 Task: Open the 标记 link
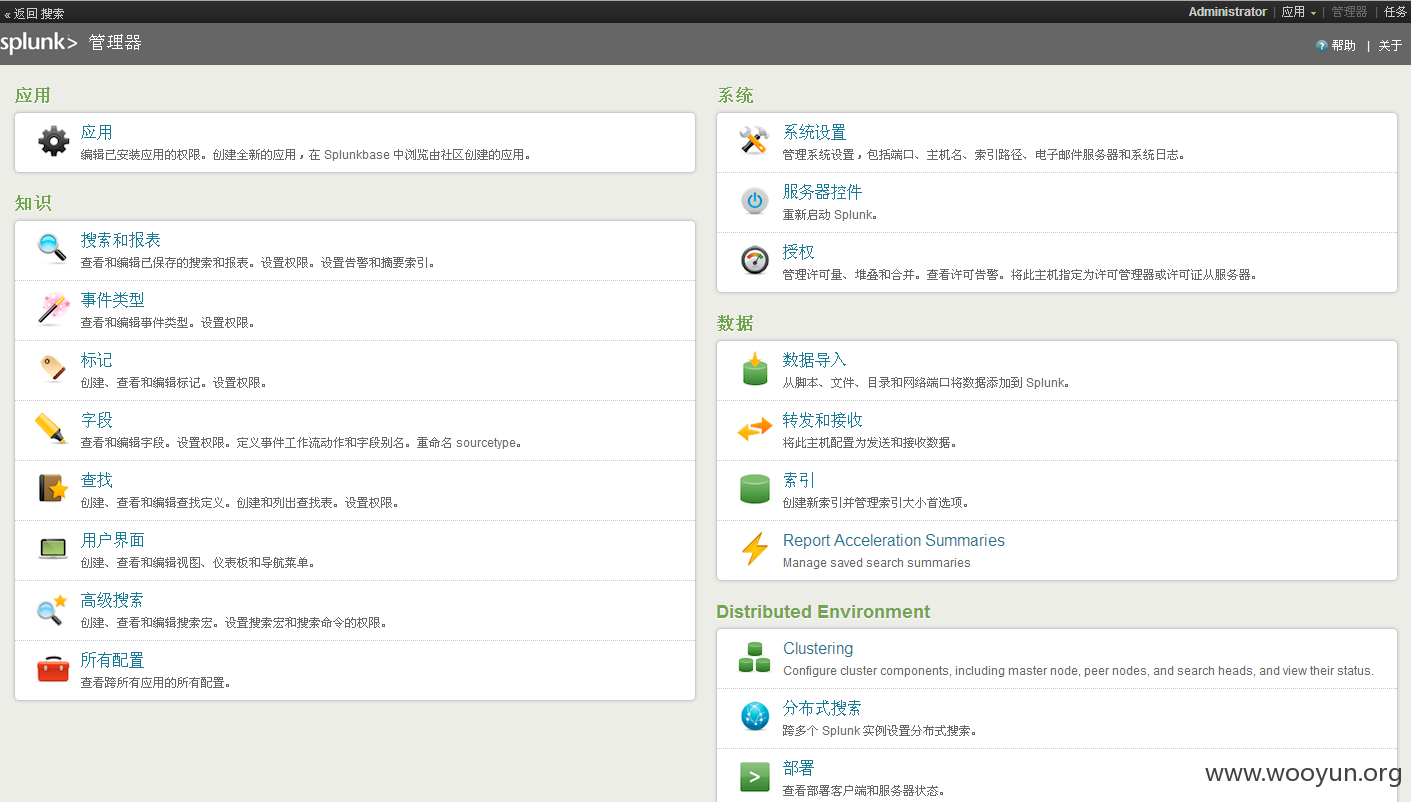pyautogui.click(x=96, y=360)
